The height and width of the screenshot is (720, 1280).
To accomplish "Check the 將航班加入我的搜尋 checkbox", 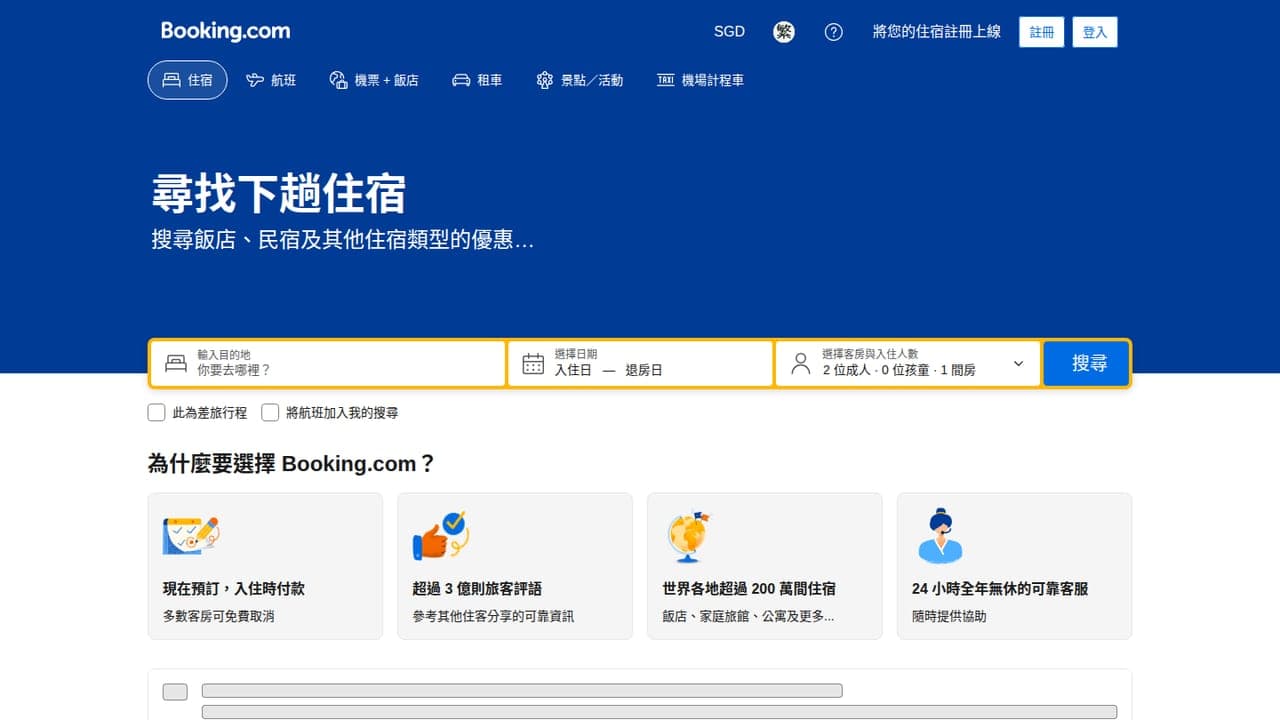I will [270, 412].
